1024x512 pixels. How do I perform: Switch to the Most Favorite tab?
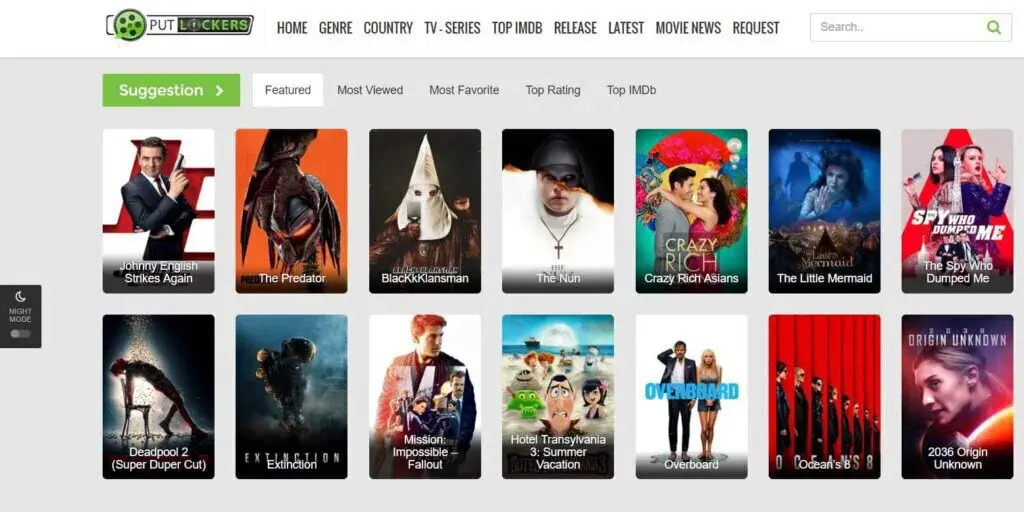coord(464,90)
